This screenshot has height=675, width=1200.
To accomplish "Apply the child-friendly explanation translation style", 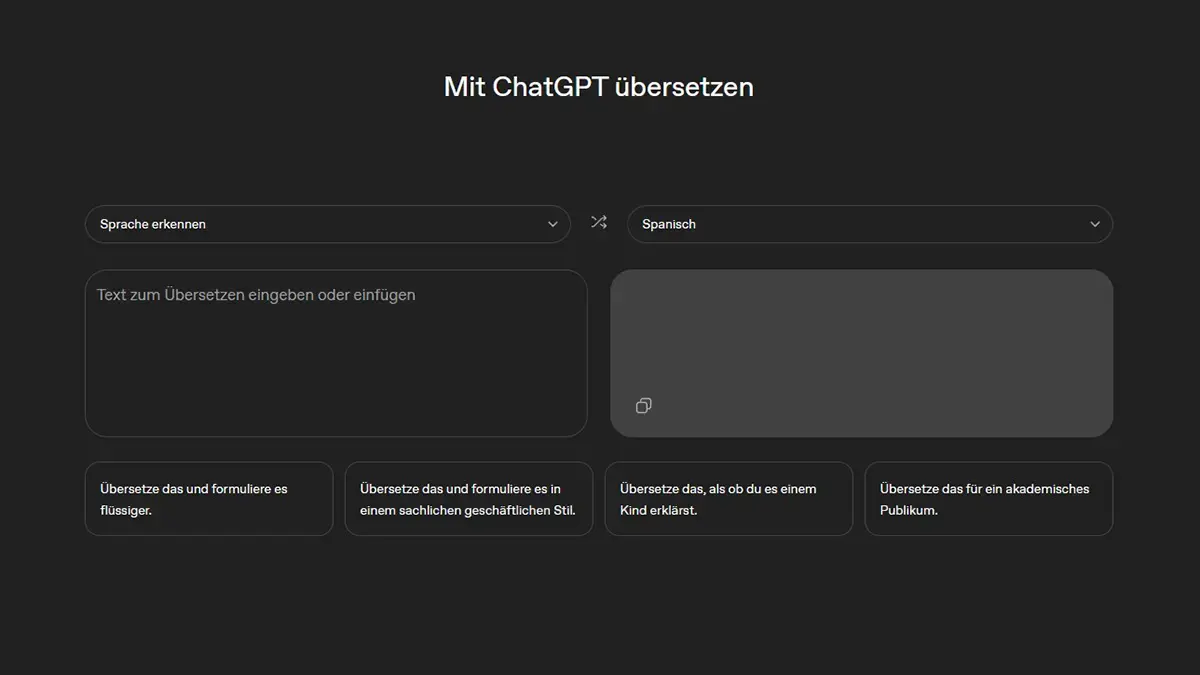I will (728, 499).
